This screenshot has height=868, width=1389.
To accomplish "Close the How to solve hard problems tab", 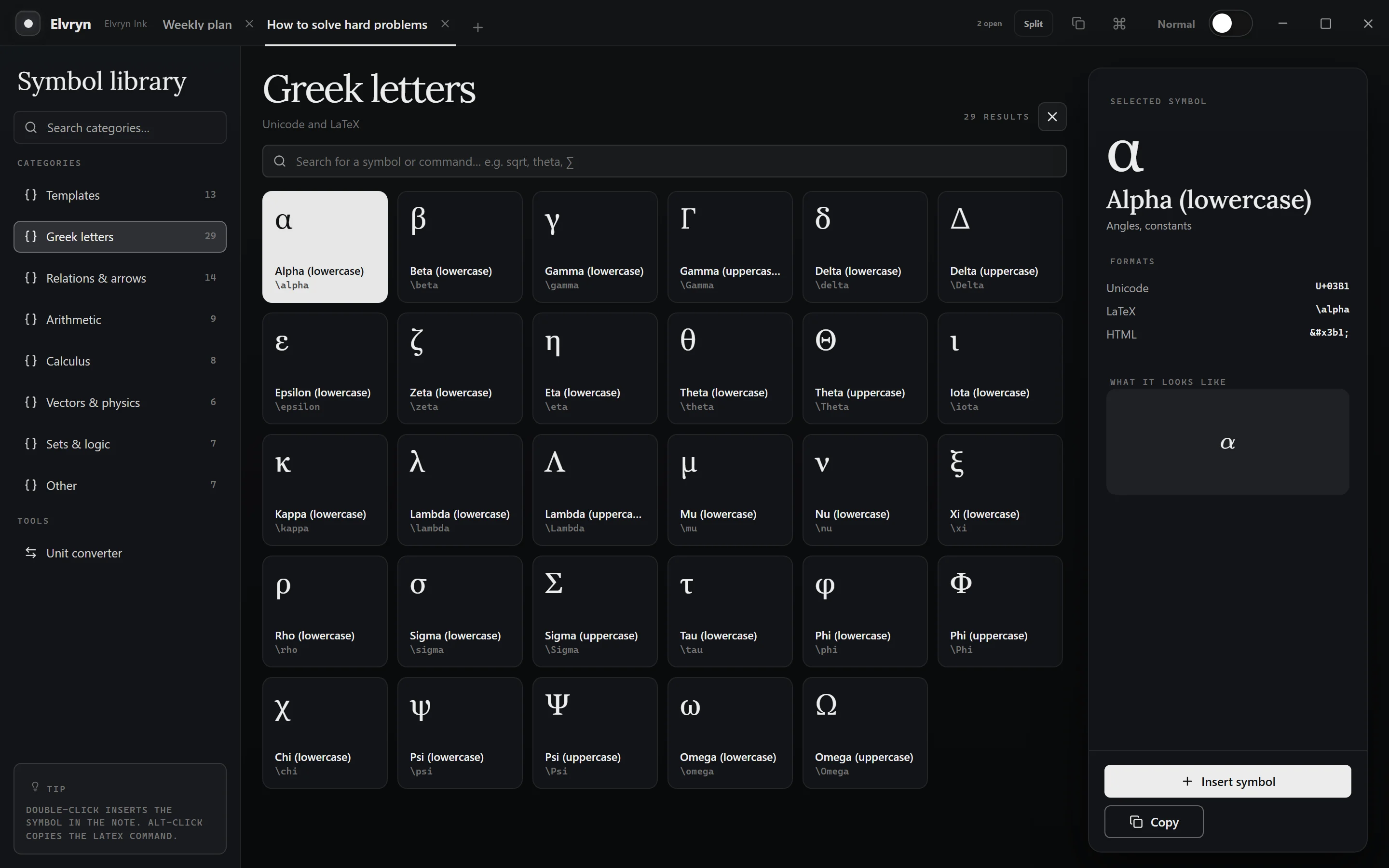I will [x=445, y=24].
